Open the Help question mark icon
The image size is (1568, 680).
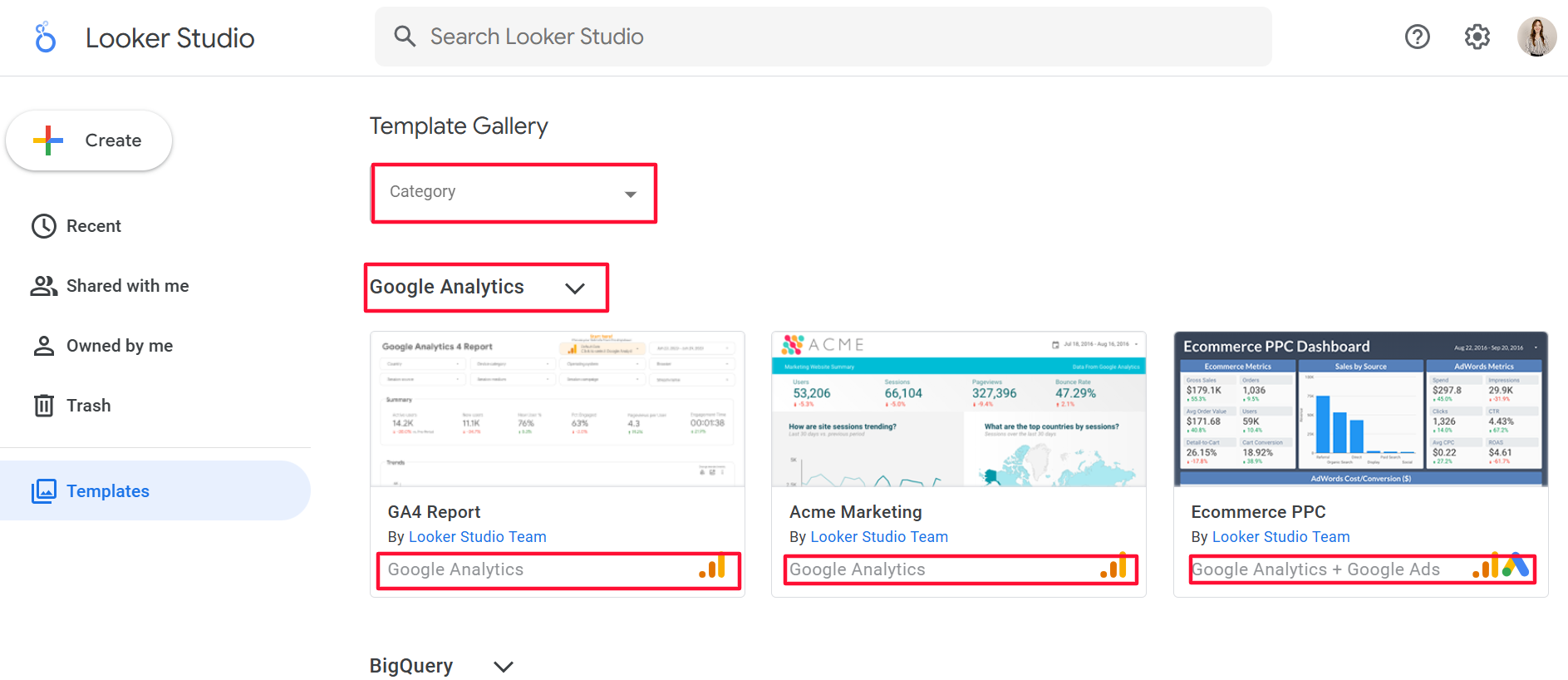click(1417, 37)
